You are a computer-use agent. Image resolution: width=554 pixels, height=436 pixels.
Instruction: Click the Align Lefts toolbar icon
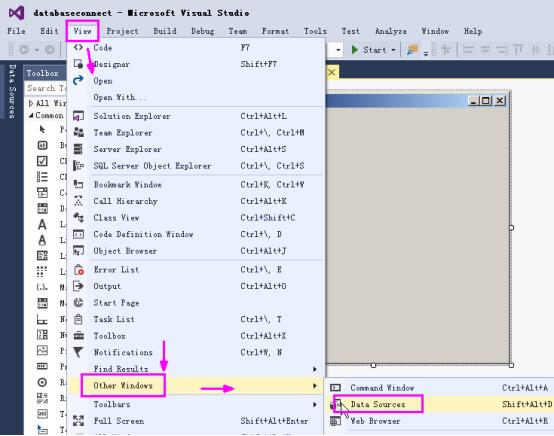click(468, 50)
